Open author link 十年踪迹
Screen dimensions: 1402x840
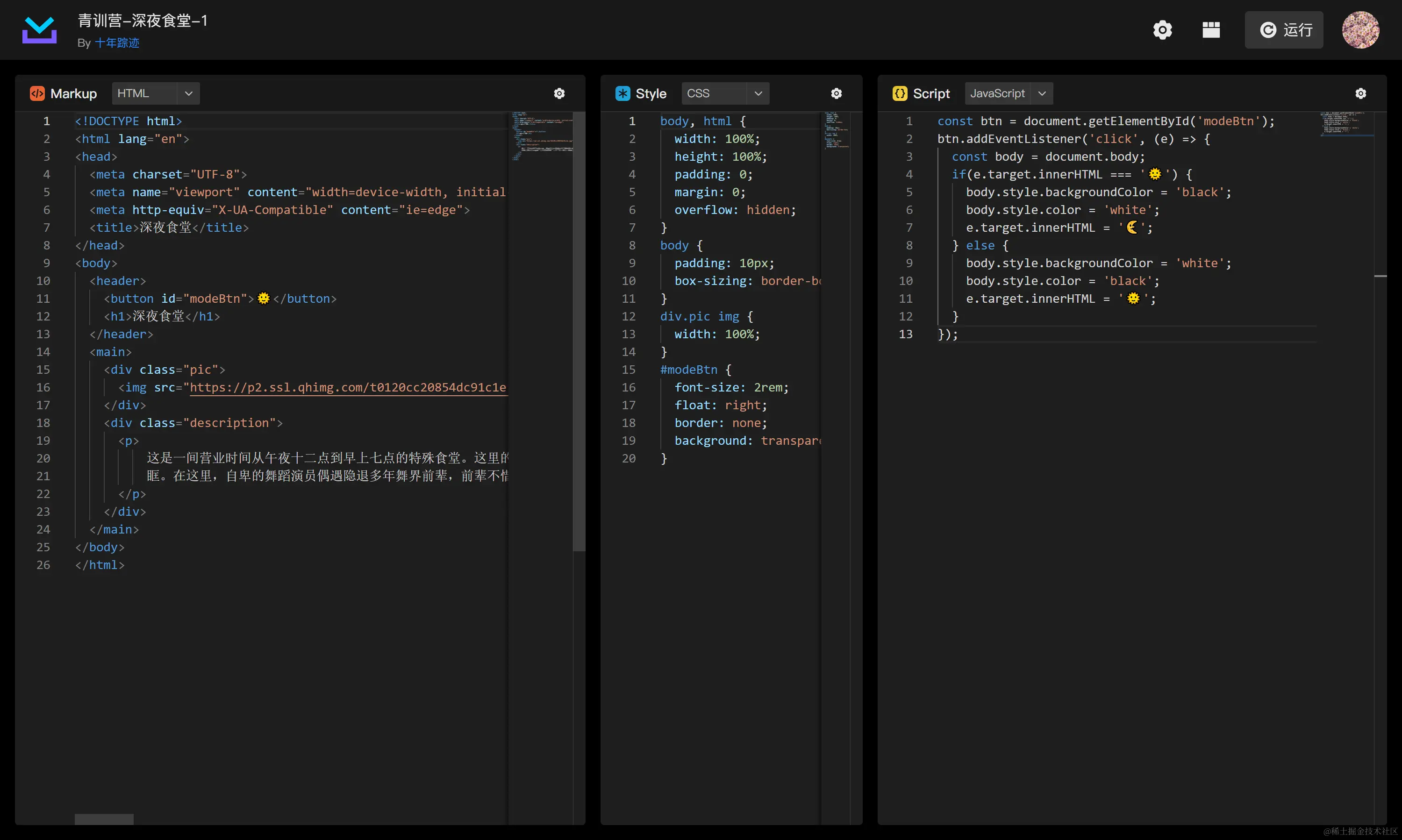117,43
